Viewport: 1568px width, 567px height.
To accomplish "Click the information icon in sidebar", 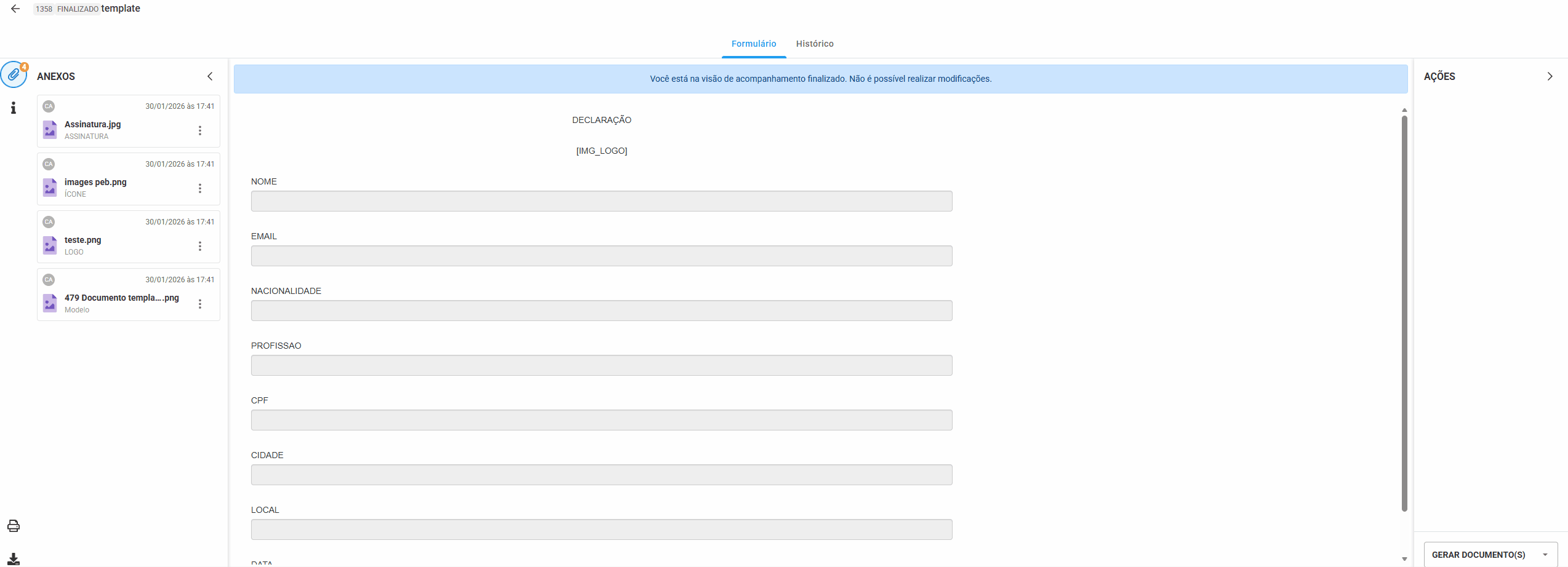I will [14, 108].
